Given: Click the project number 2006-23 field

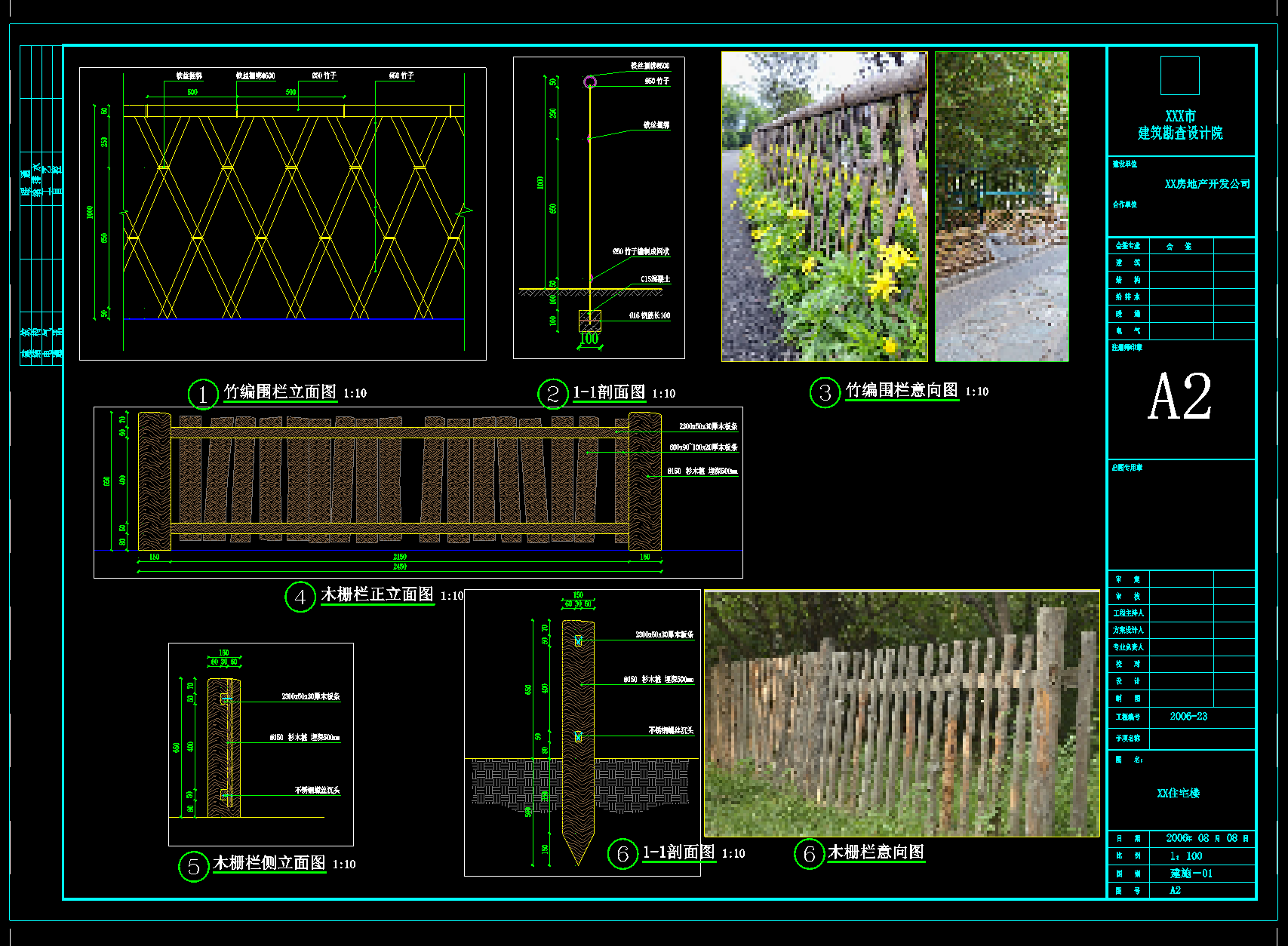Looking at the screenshot, I should click(1188, 716).
